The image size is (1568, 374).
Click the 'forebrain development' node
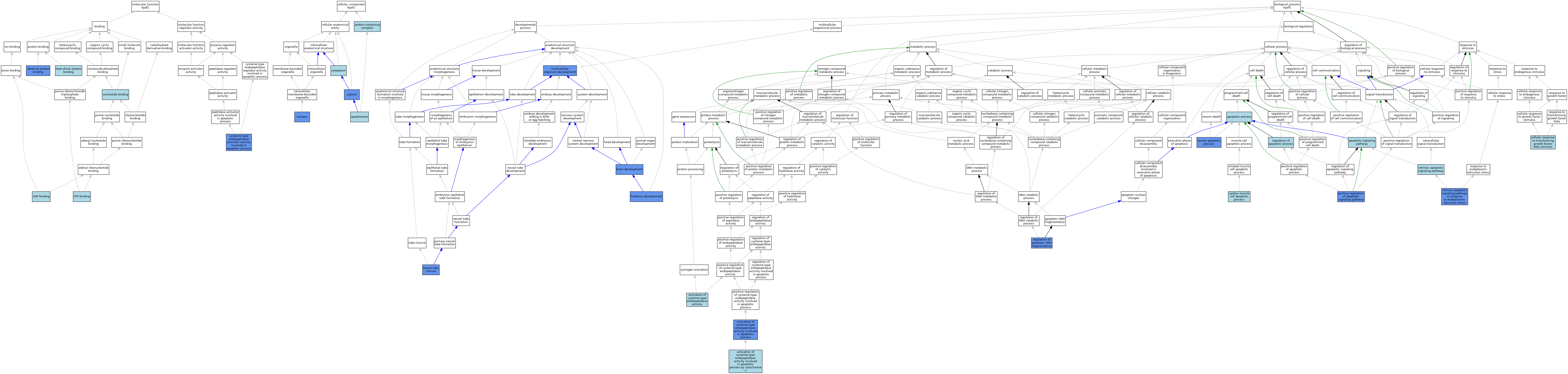coord(646,197)
